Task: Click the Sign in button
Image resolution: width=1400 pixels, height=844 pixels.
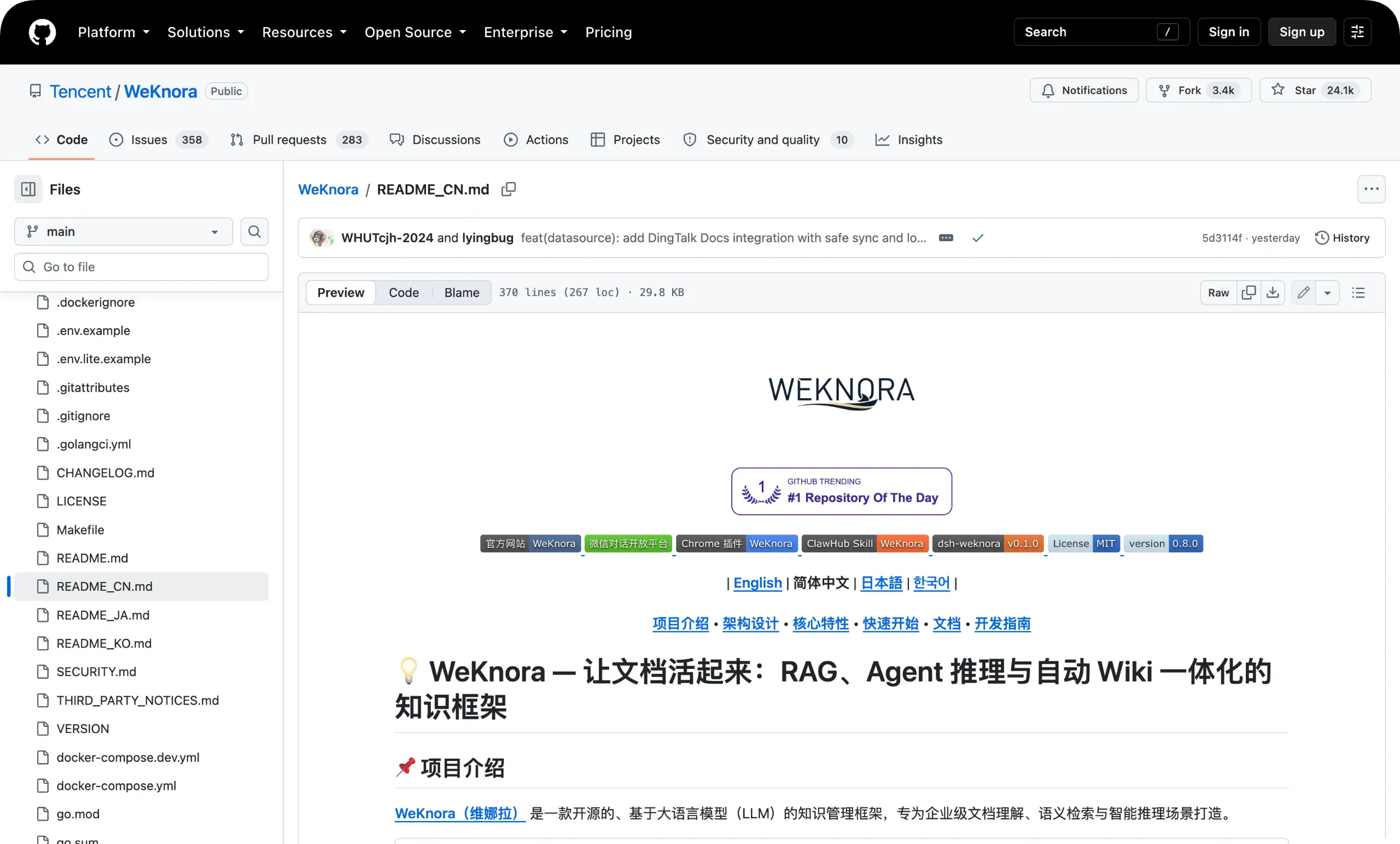Action: tap(1229, 32)
